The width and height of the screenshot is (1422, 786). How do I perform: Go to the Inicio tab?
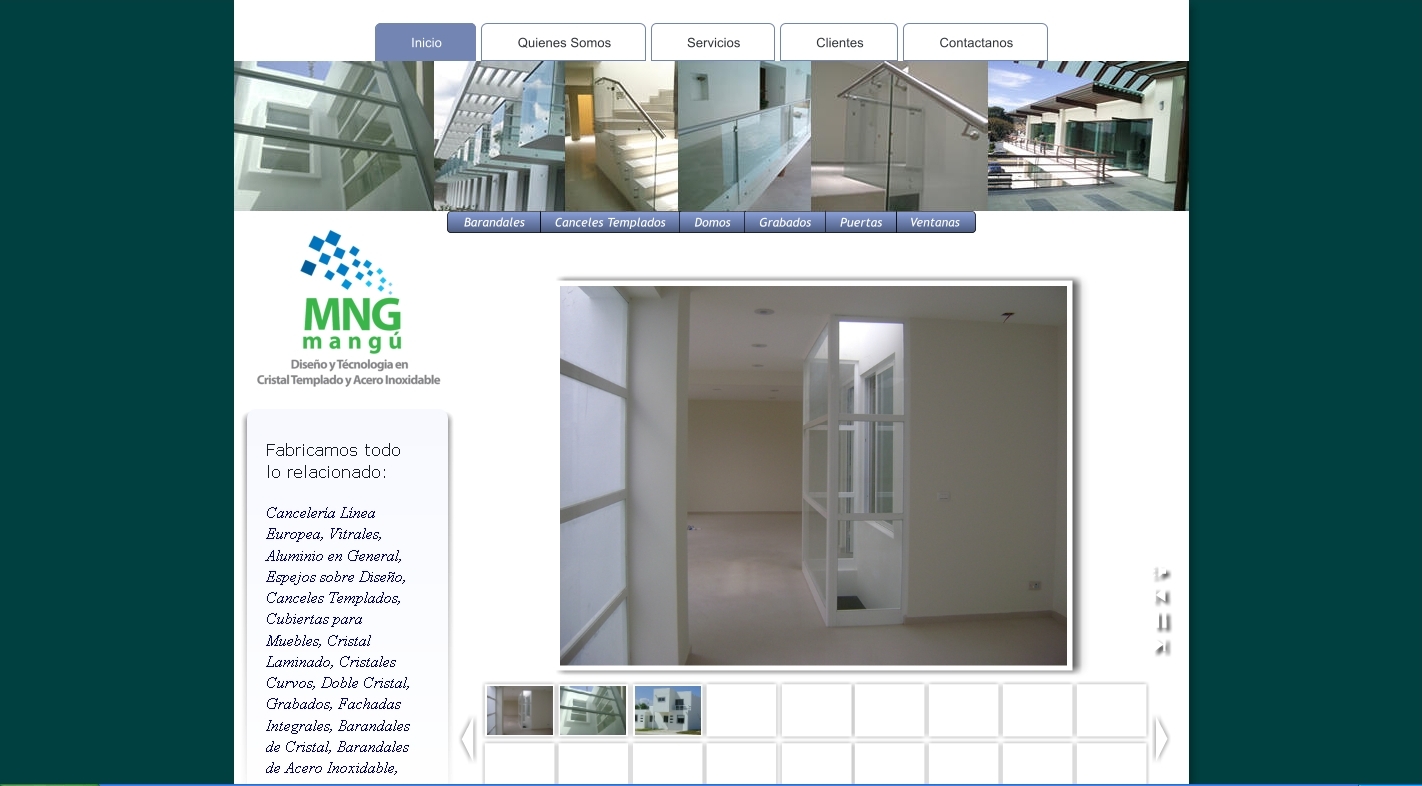click(426, 43)
